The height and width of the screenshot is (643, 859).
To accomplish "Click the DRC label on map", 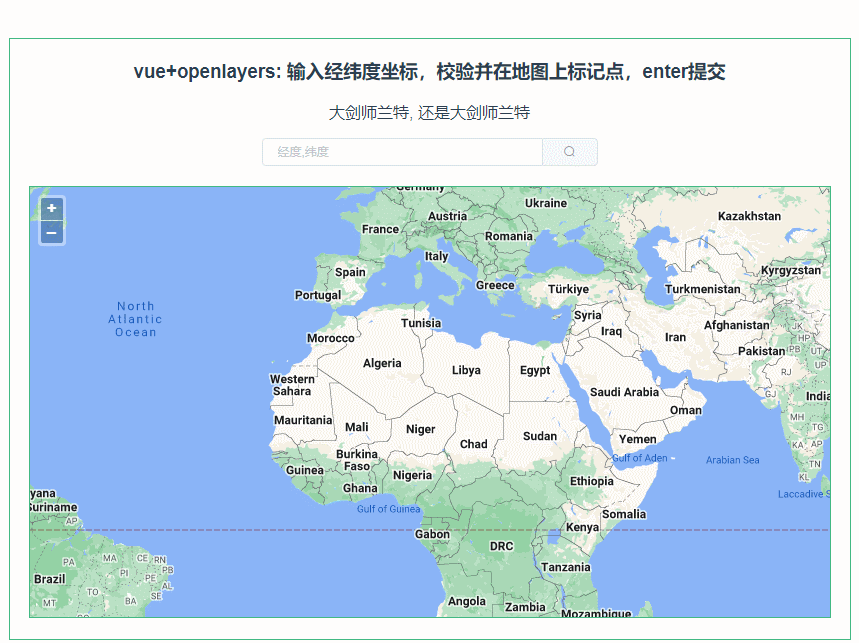I will tap(501, 547).
